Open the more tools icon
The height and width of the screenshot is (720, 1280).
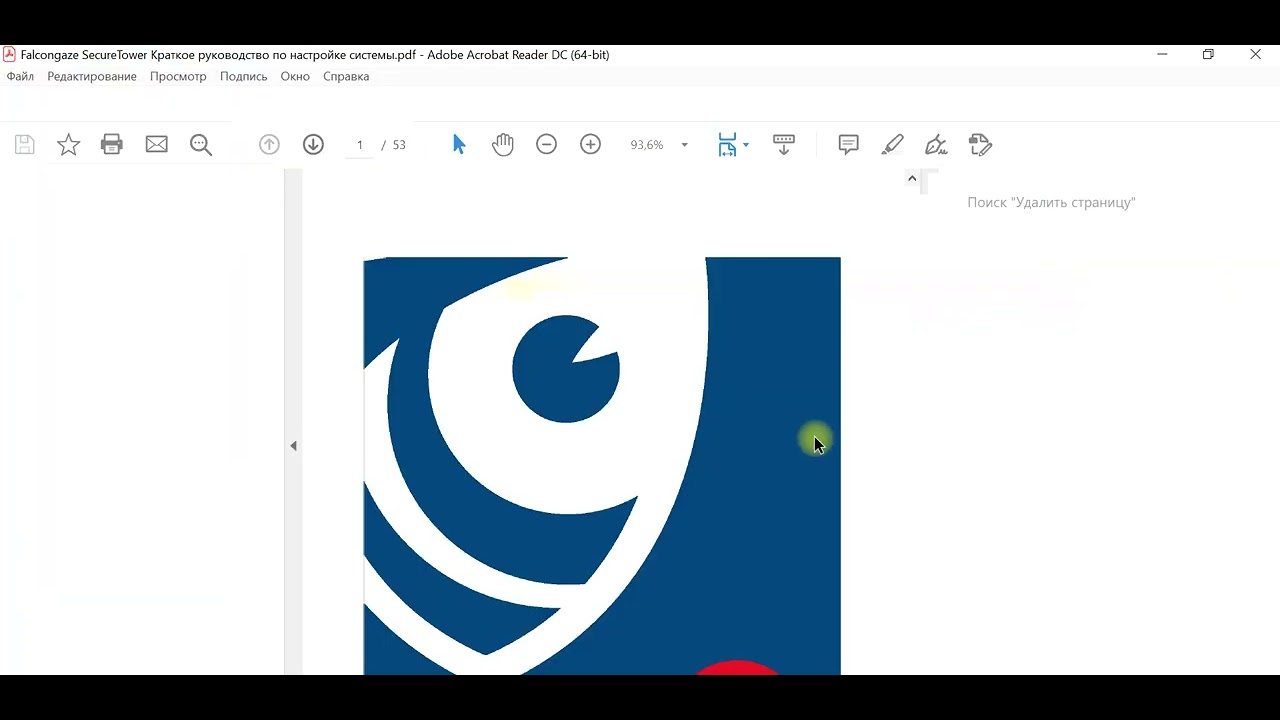coord(980,145)
